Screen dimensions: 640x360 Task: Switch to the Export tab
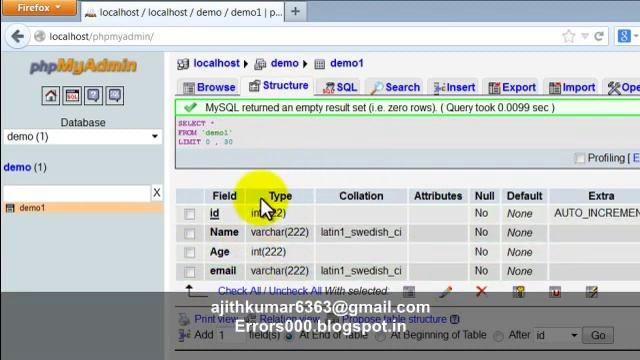tap(512, 87)
